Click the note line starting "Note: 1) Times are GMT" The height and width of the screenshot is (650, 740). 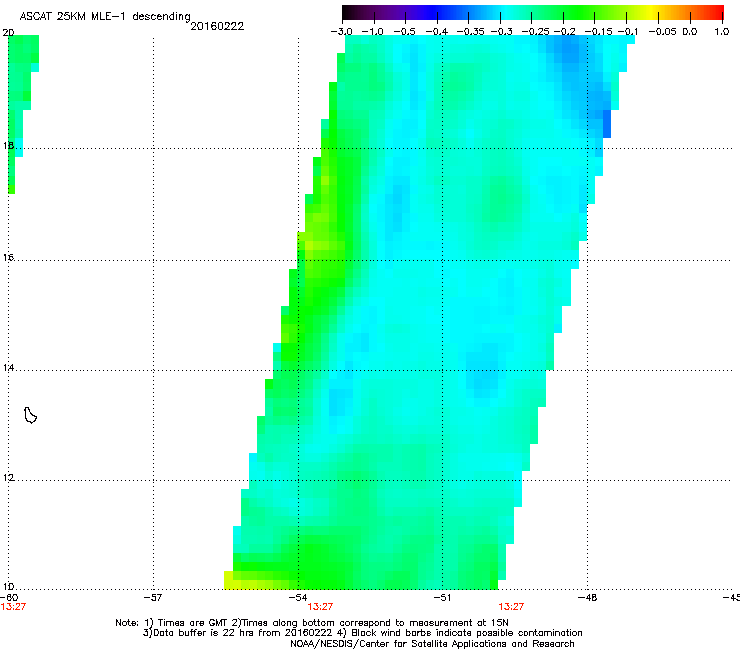311,623
